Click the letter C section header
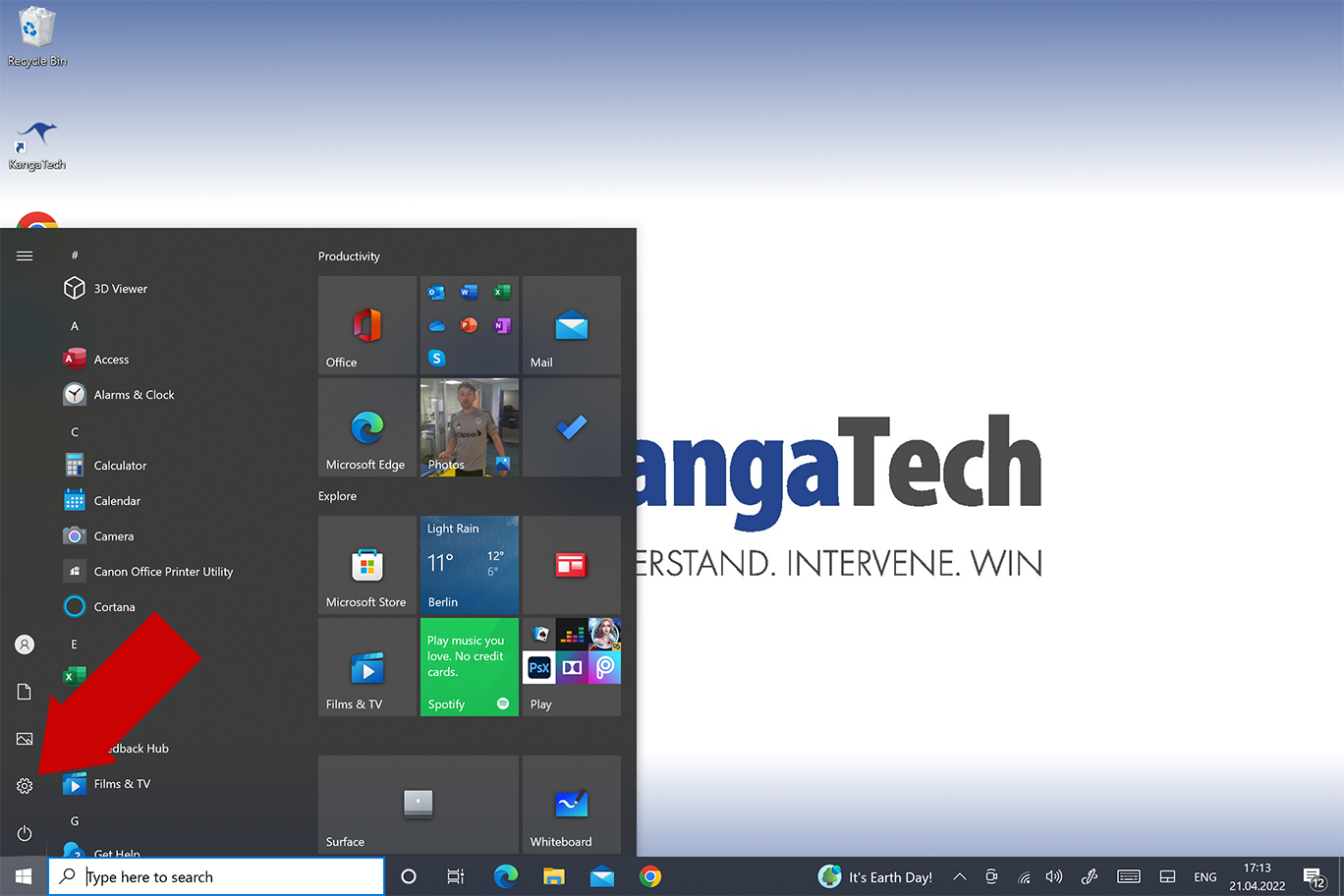Screen dimensions: 1344x896 [75, 432]
